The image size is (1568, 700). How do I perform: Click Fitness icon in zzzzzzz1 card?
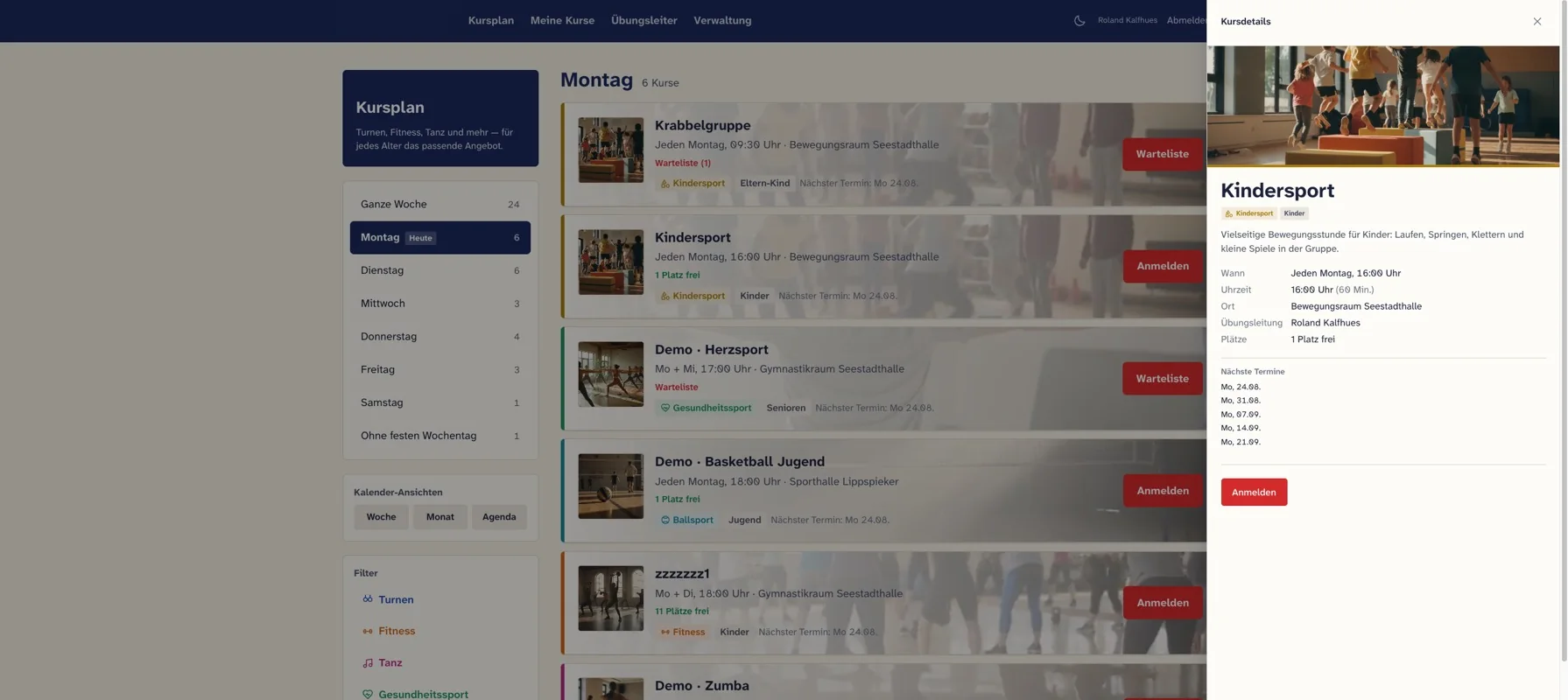(665, 632)
